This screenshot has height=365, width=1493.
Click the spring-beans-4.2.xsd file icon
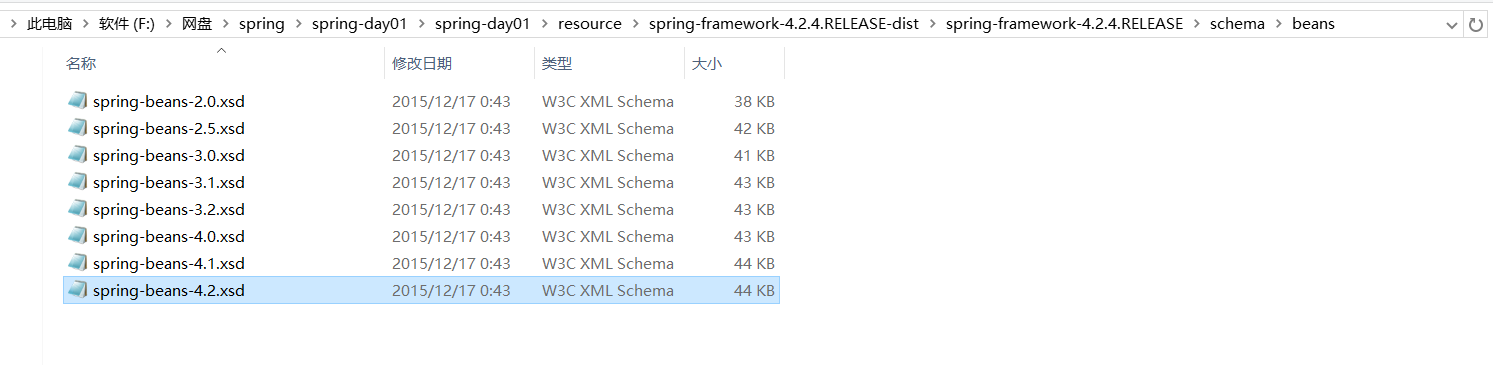77,290
